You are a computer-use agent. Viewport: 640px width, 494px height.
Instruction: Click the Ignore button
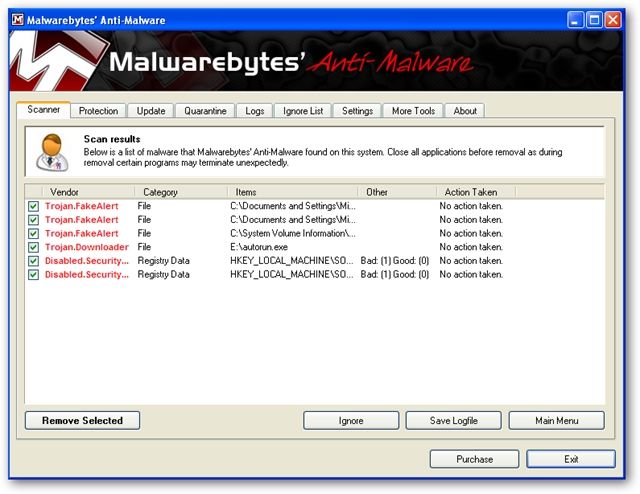(x=351, y=421)
